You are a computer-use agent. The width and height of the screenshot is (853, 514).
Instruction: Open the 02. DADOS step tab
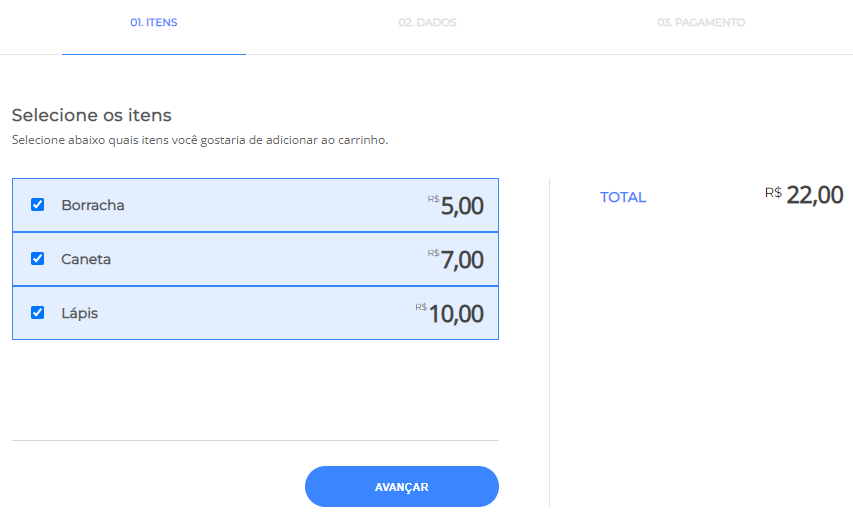tap(427, 22)
